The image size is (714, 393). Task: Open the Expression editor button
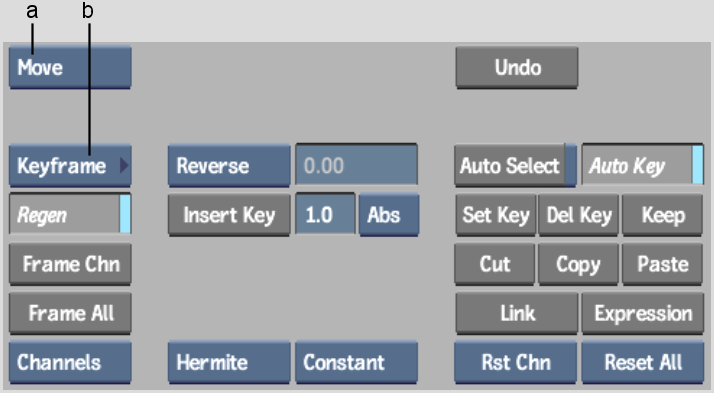[643, 313]
